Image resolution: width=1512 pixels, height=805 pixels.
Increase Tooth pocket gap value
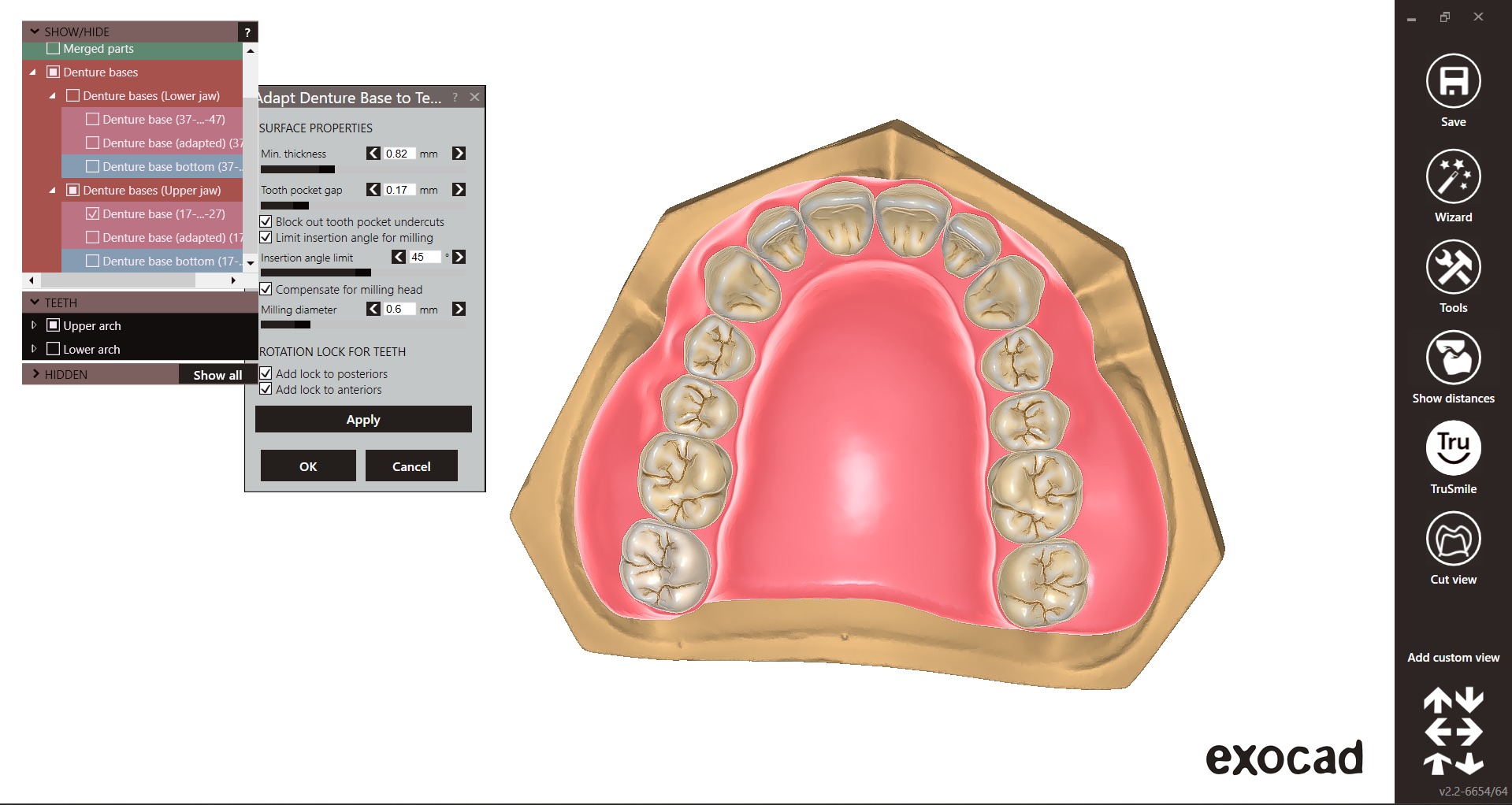point(459,190)
